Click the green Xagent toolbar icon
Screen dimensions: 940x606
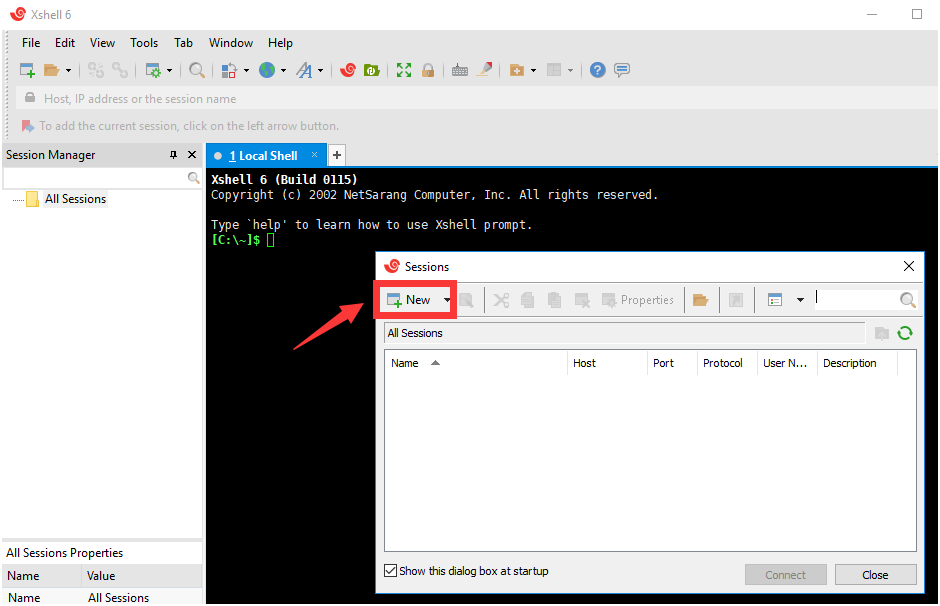point(372,70)
